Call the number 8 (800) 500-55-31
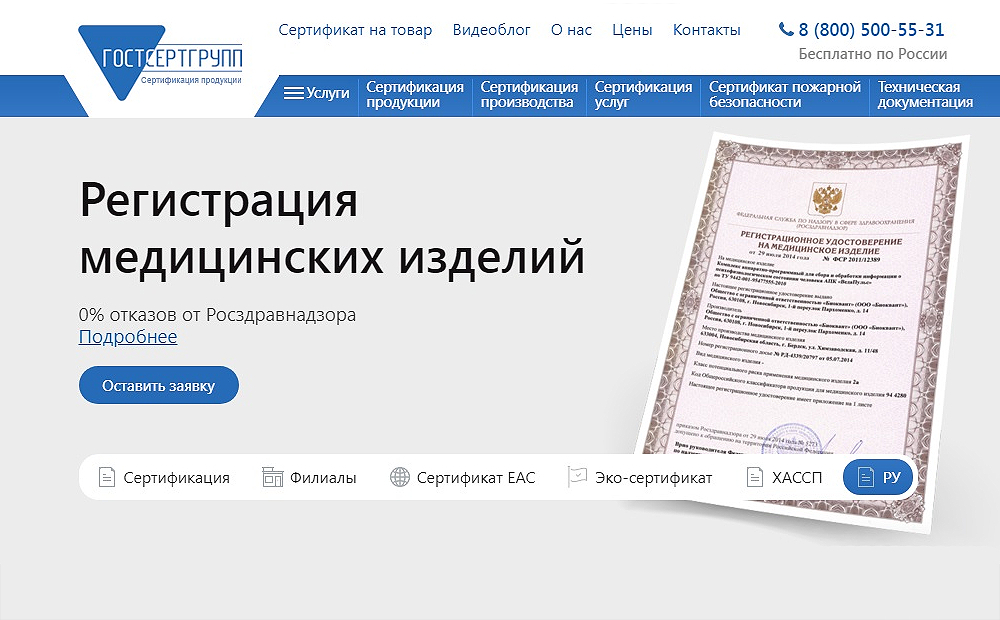The width and height of the screenshot is (1000, 620). (871, 29)
